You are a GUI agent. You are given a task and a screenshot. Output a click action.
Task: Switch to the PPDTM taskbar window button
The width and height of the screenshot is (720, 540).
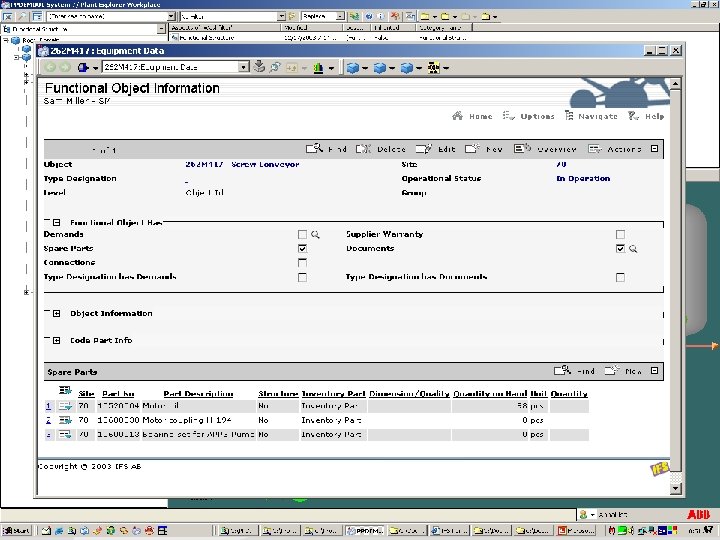pos(365,531)
